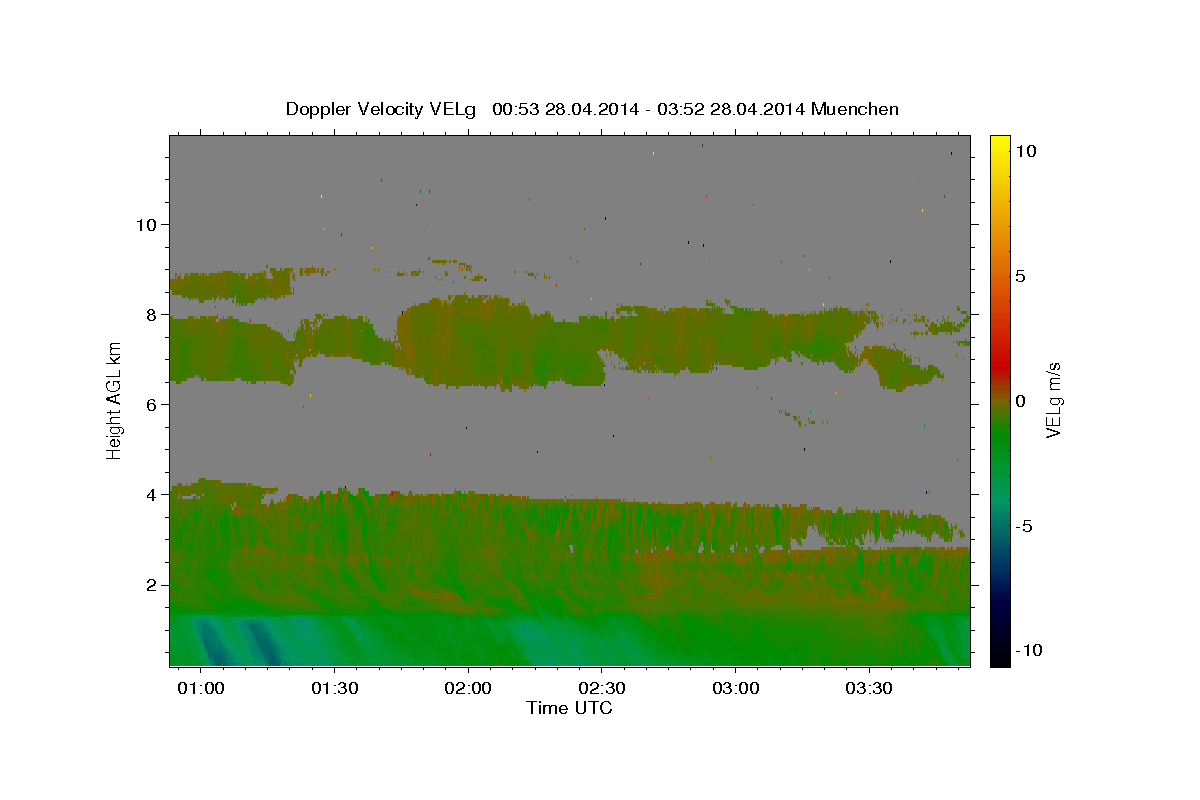Viewport: 1200px width, 800px height.
Task: Click the 'Height AGL km' y-axis label
Action: tap(114, 400)
